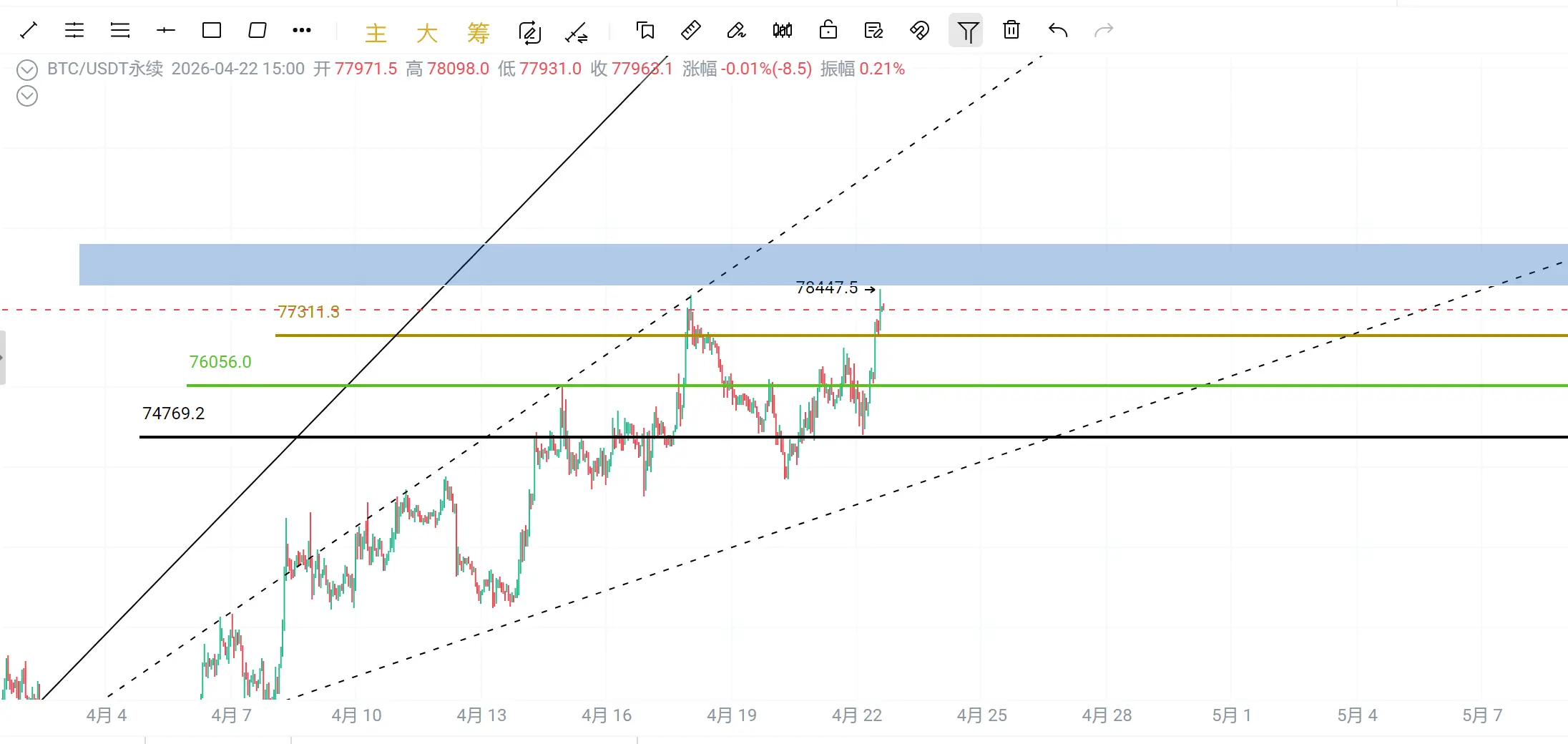The image size is (1568, 744).
Task: Select the black 74769.2 price label
Action: 174,413
